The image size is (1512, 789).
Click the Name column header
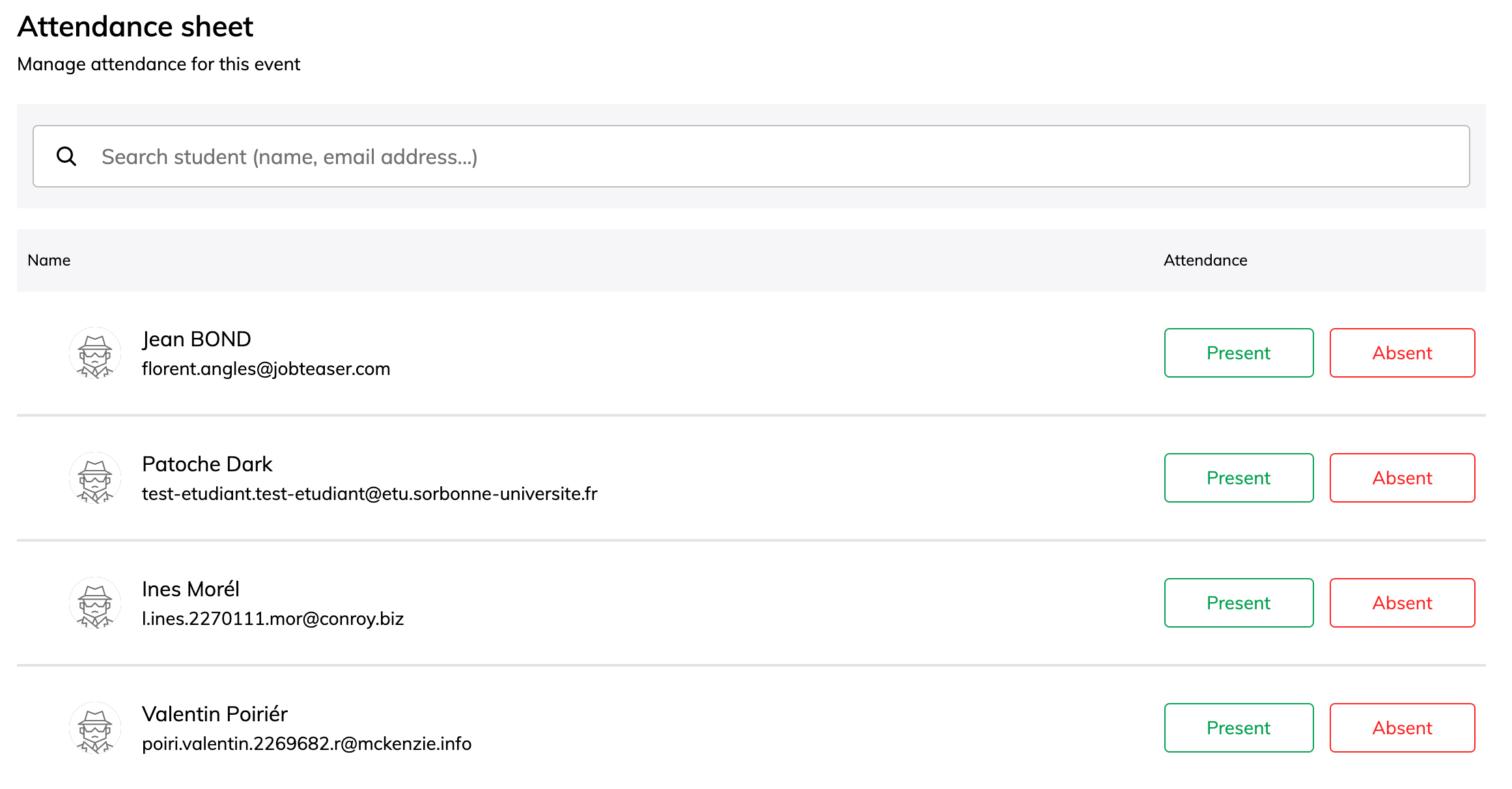pyautogui.click(x=49, y=260)
